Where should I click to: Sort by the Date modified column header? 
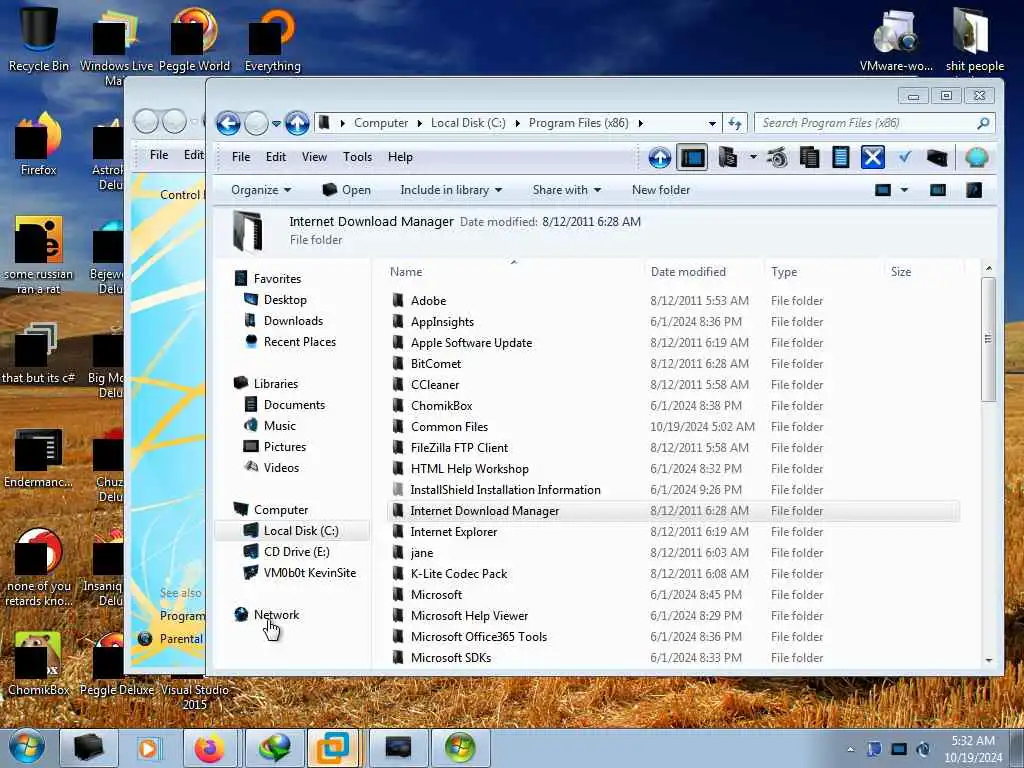click(x=703, y=272)
